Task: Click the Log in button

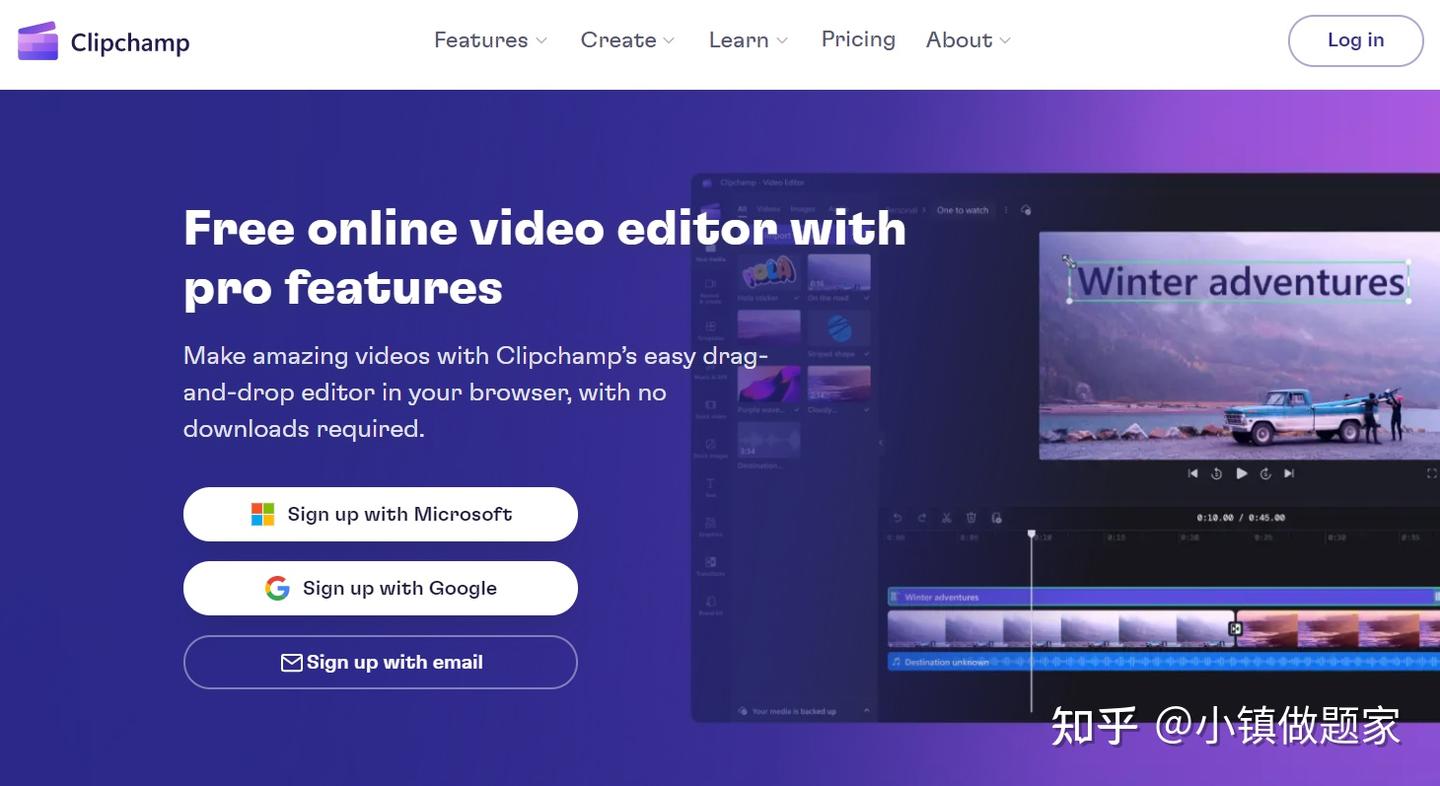Action: pyautogui.click(x=1356, y=41)
